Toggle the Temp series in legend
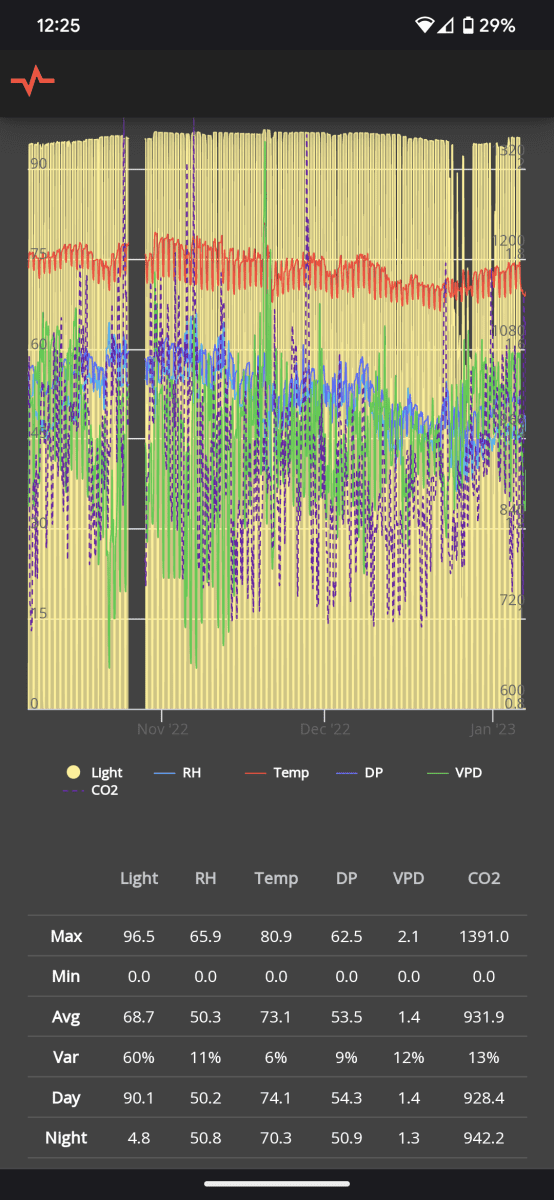The image size is (554, 1200). coord(277,772)
